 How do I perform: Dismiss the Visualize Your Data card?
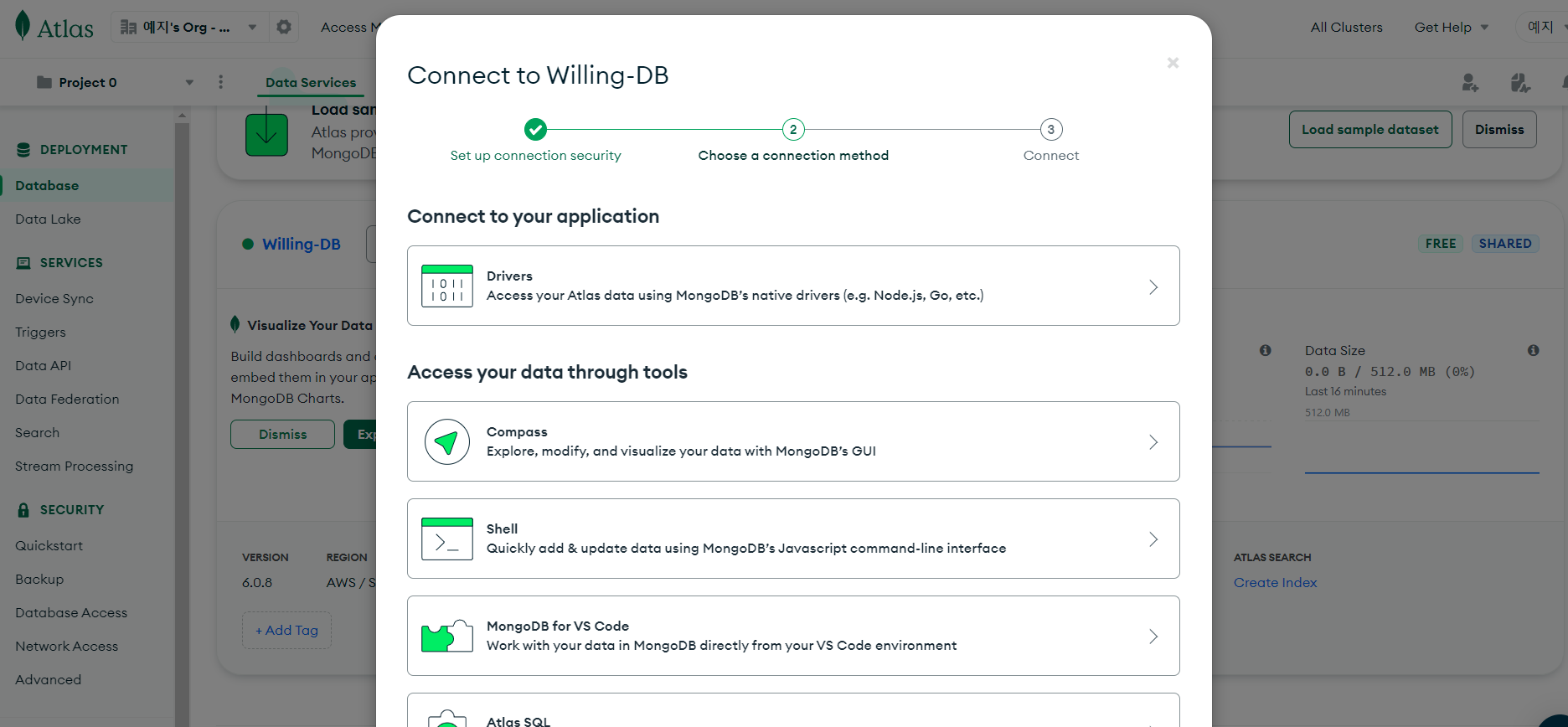tap(282, 435)
